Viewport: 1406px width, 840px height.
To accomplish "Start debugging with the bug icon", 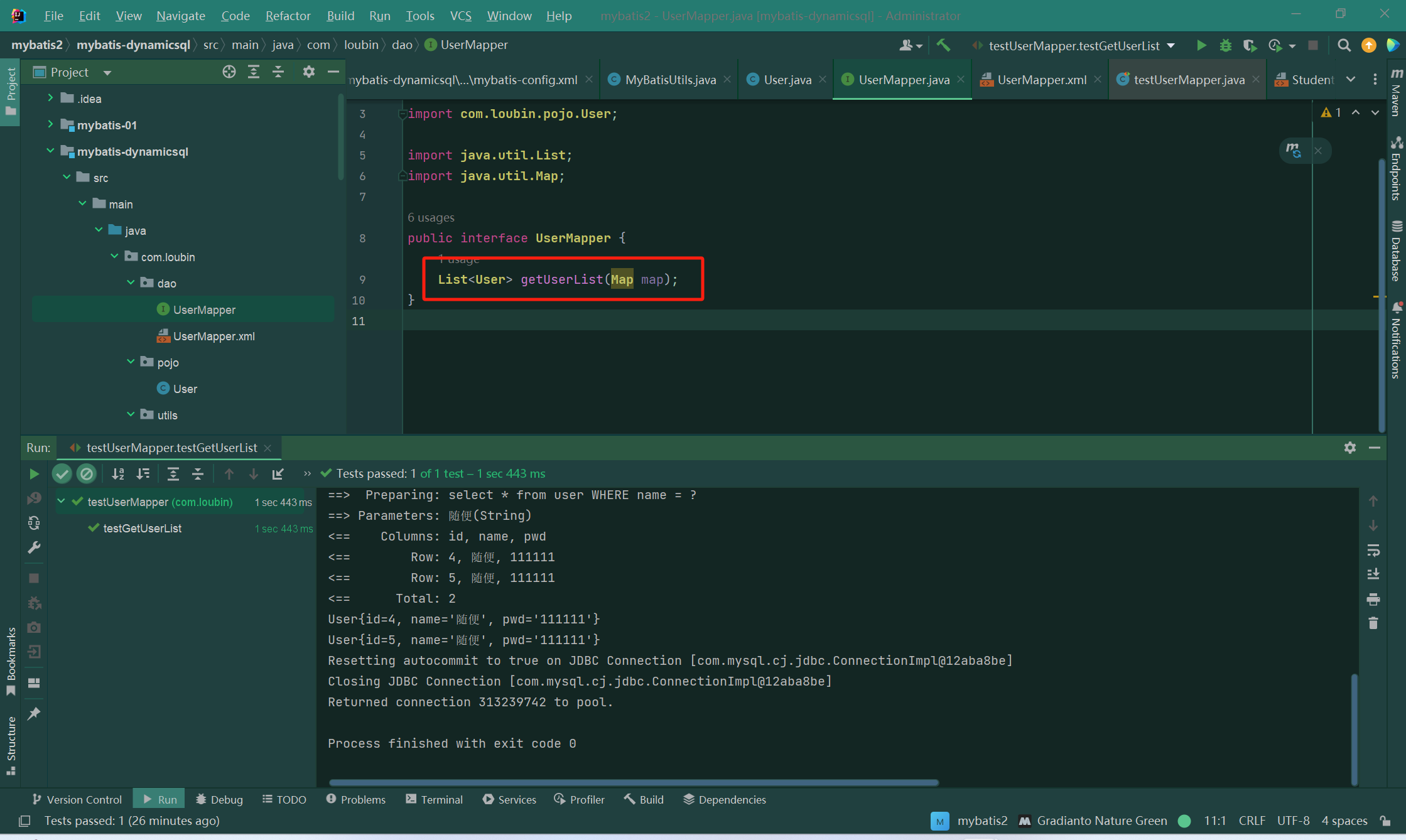I will [1225, 45].
